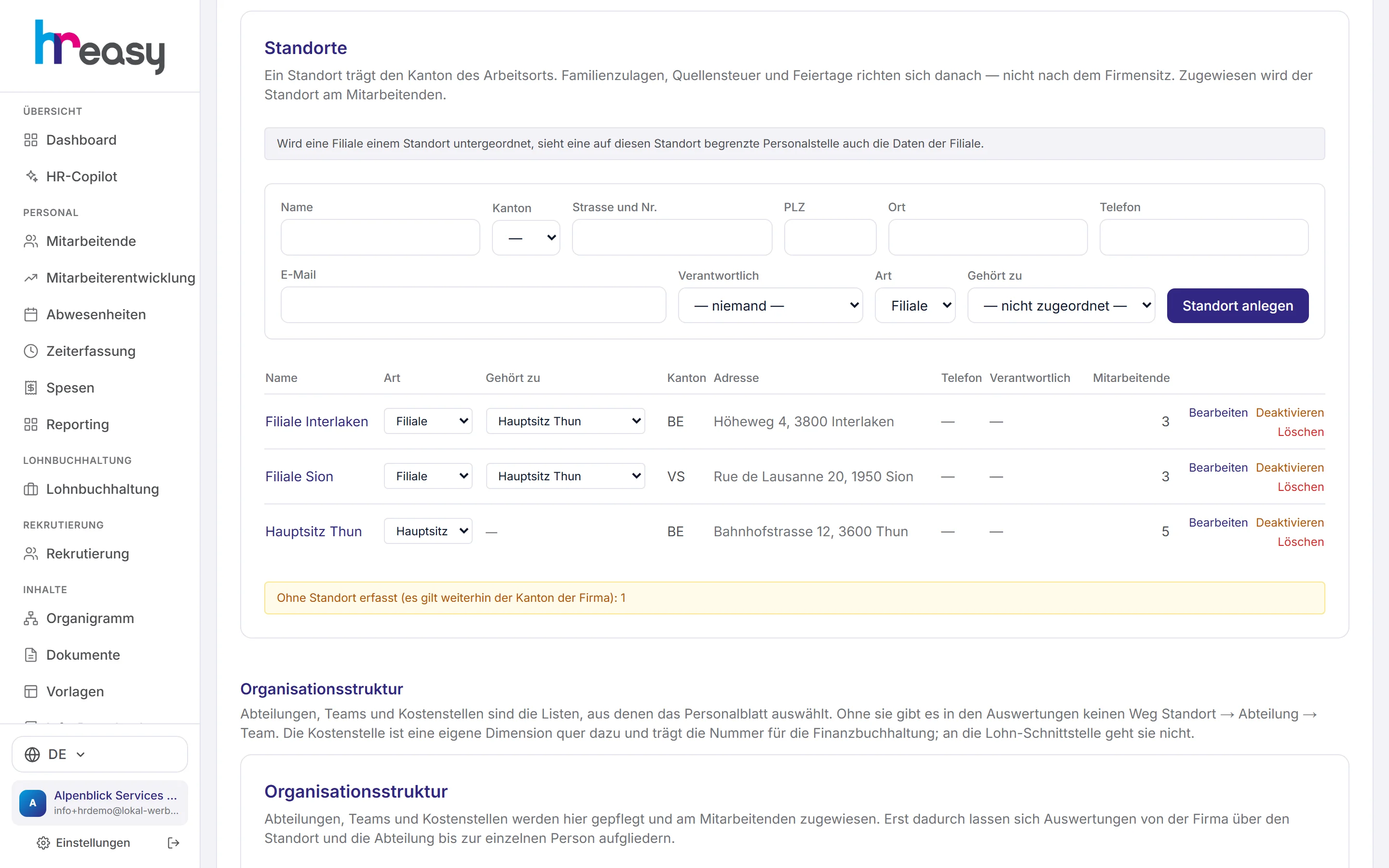Click the logout arrow icon
The image size is (1389, 868).
point(173,843)
